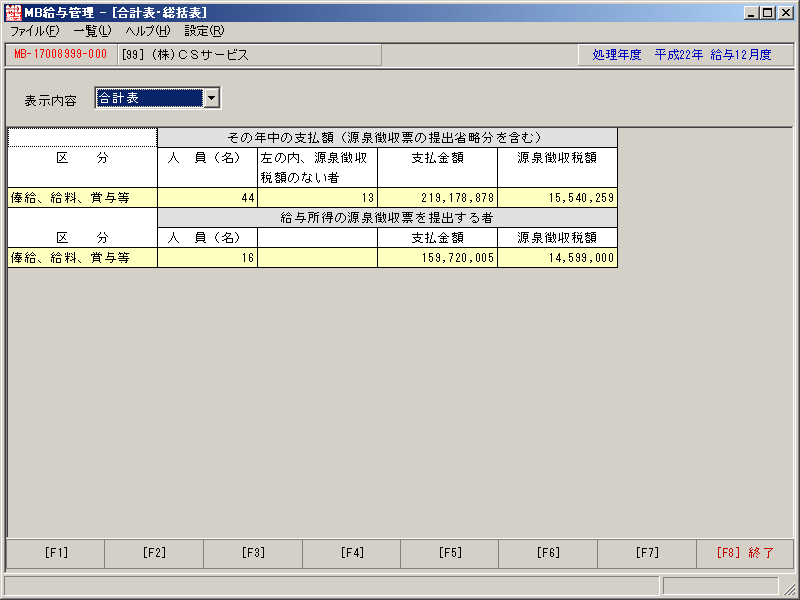Image resolution: width=800 pixels, height=600 pixels.
Task: Minimize the MB給与管理 window
Action: [750, 13]
